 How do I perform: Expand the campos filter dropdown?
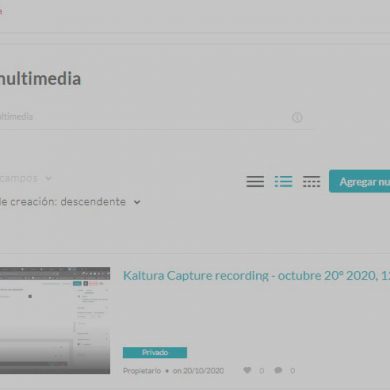coord(26,179)
